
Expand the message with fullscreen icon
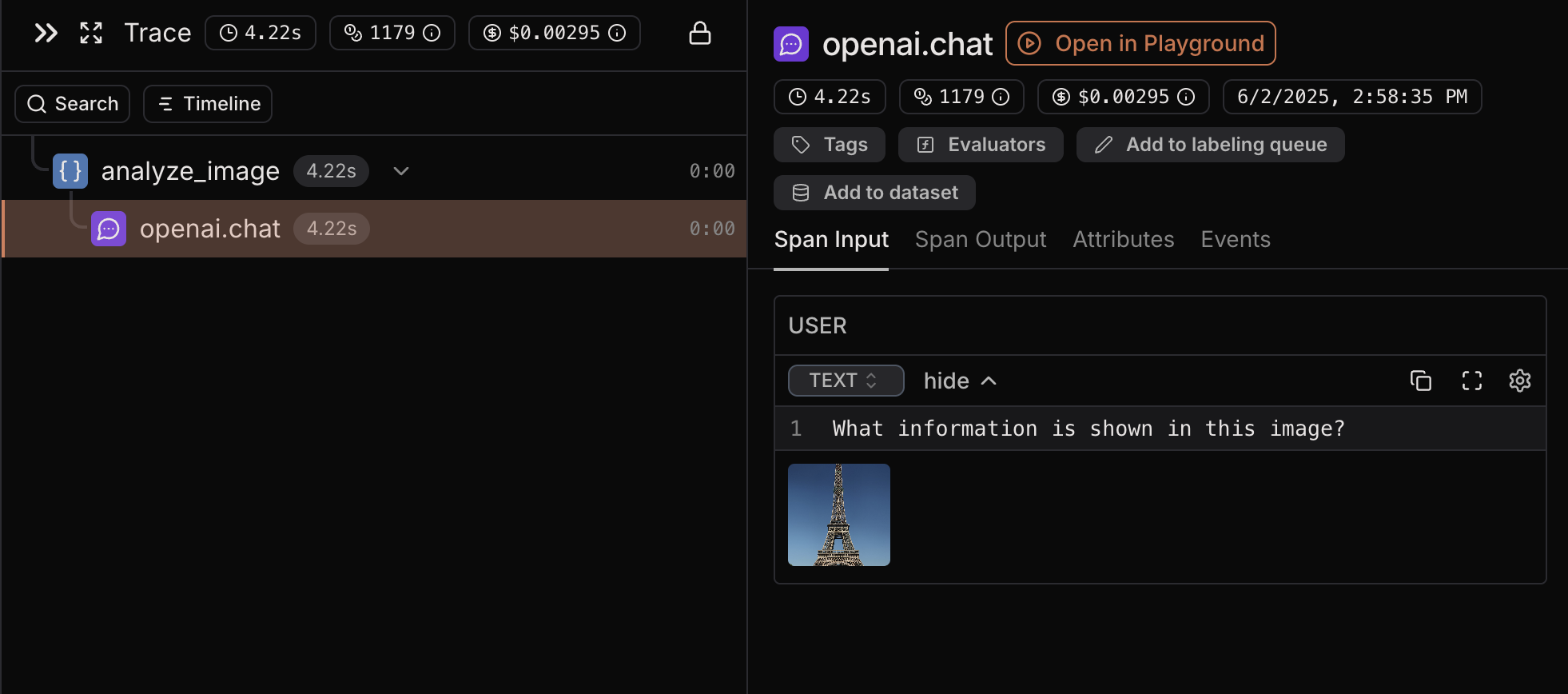[x=1472, y=381]
